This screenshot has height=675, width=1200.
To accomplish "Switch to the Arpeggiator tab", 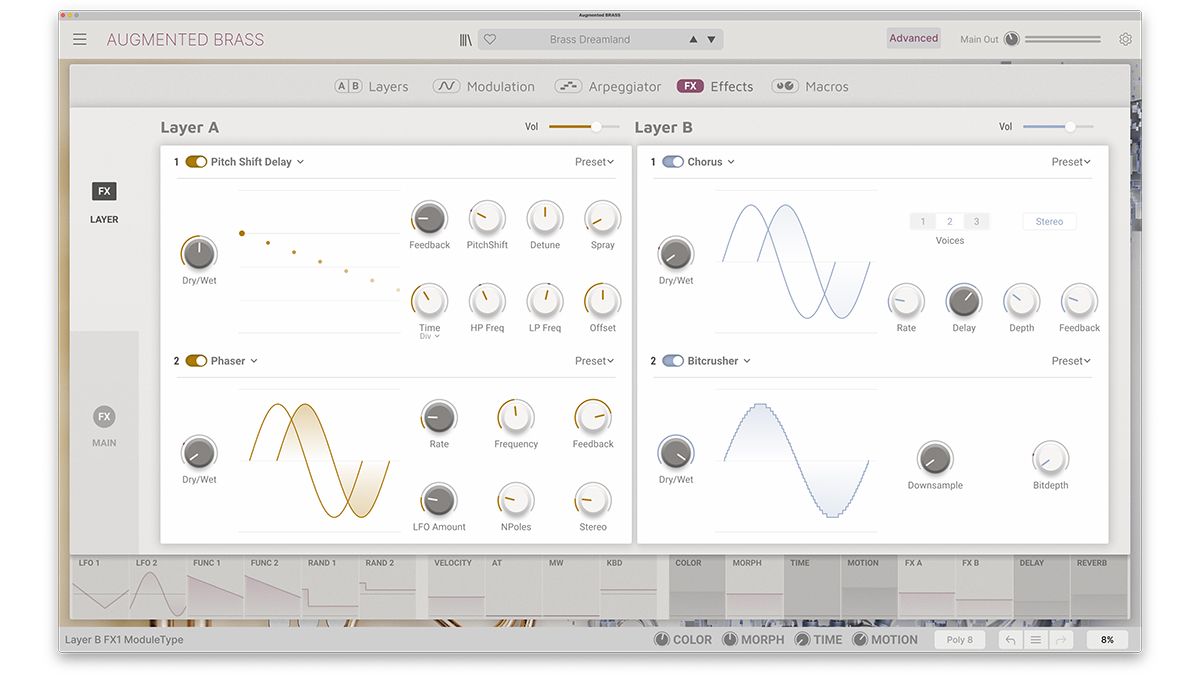I will [608, 87].
